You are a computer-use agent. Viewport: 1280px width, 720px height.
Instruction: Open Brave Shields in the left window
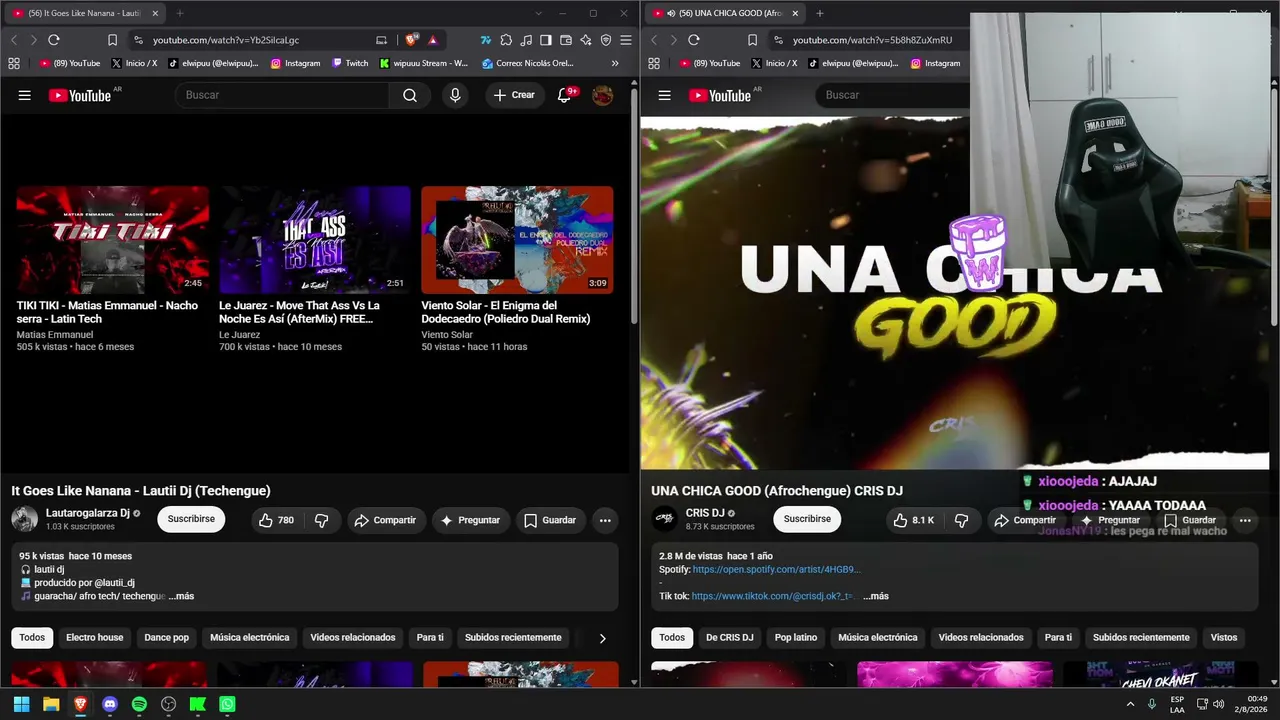point(411,40)
